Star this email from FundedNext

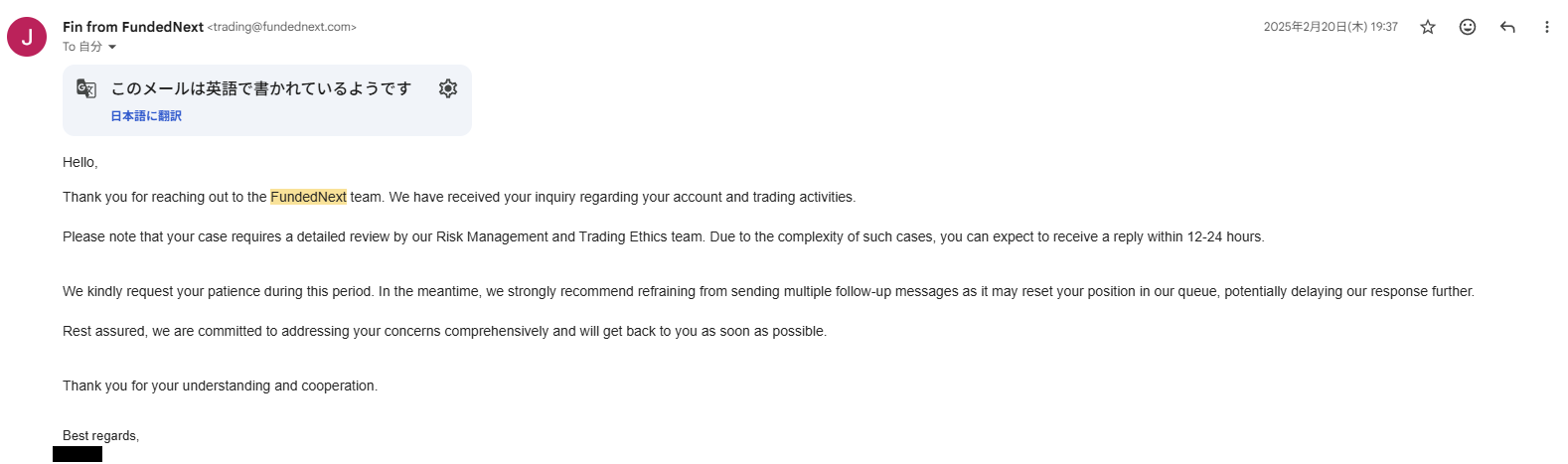(x=1428, y=27)
